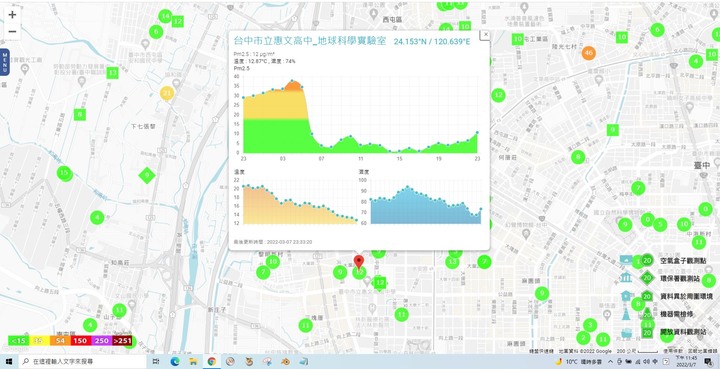Zoom out the map with minus button
Screen dimensions: 720x369
pos(12,32)
